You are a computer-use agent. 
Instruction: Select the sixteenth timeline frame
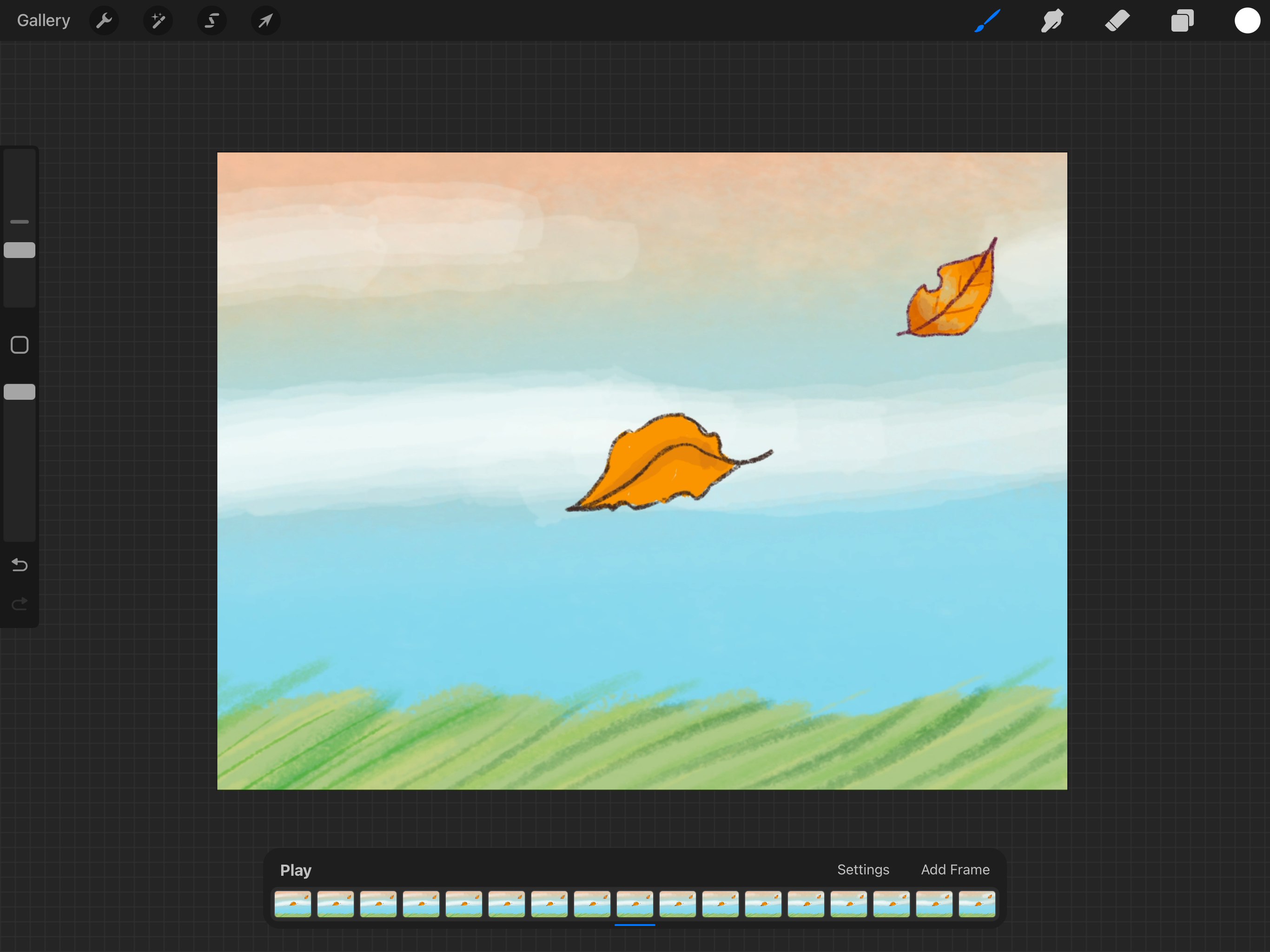[x=934, y=904]
